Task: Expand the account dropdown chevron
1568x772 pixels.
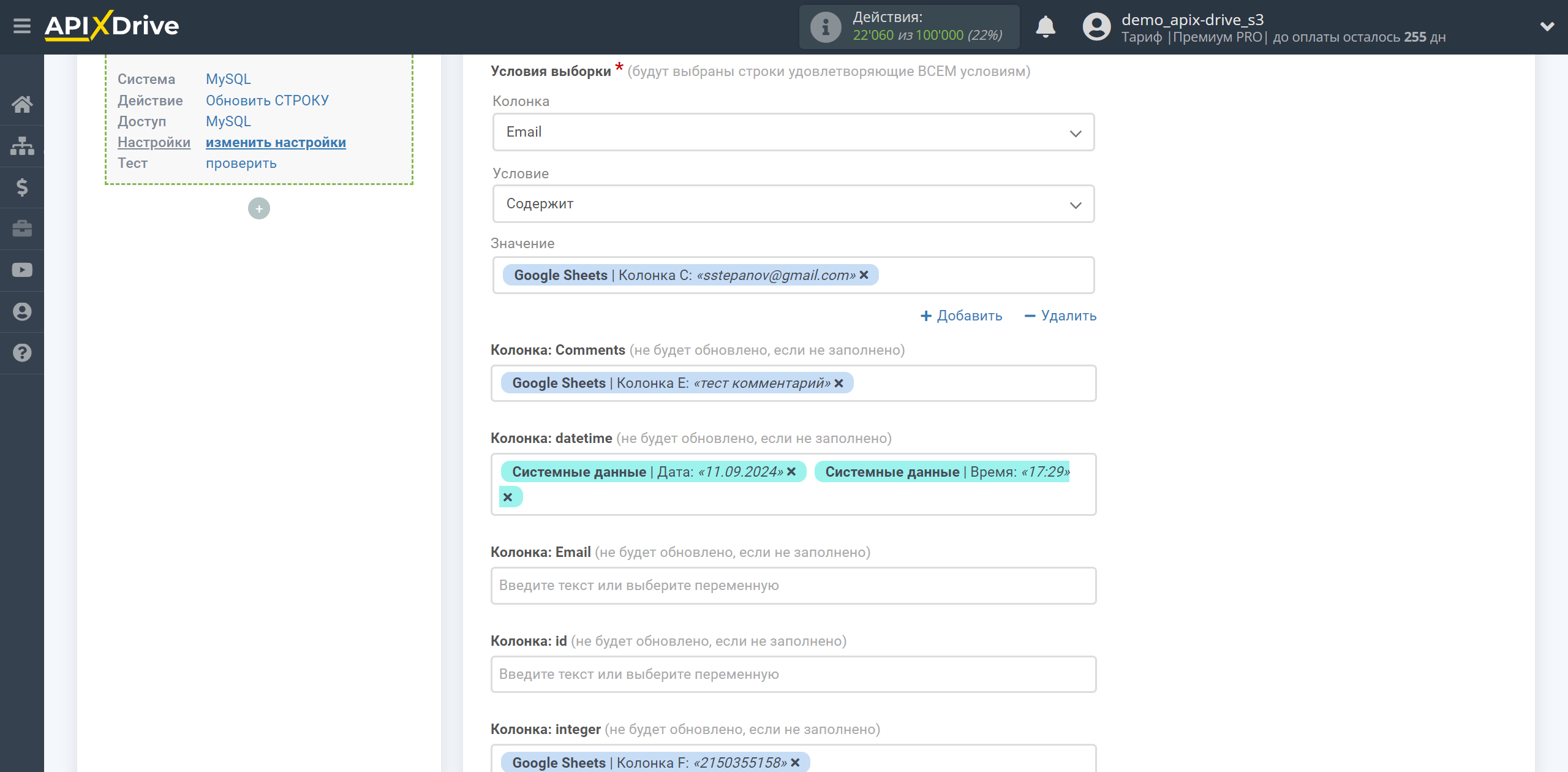Action: pos(1547,26)
